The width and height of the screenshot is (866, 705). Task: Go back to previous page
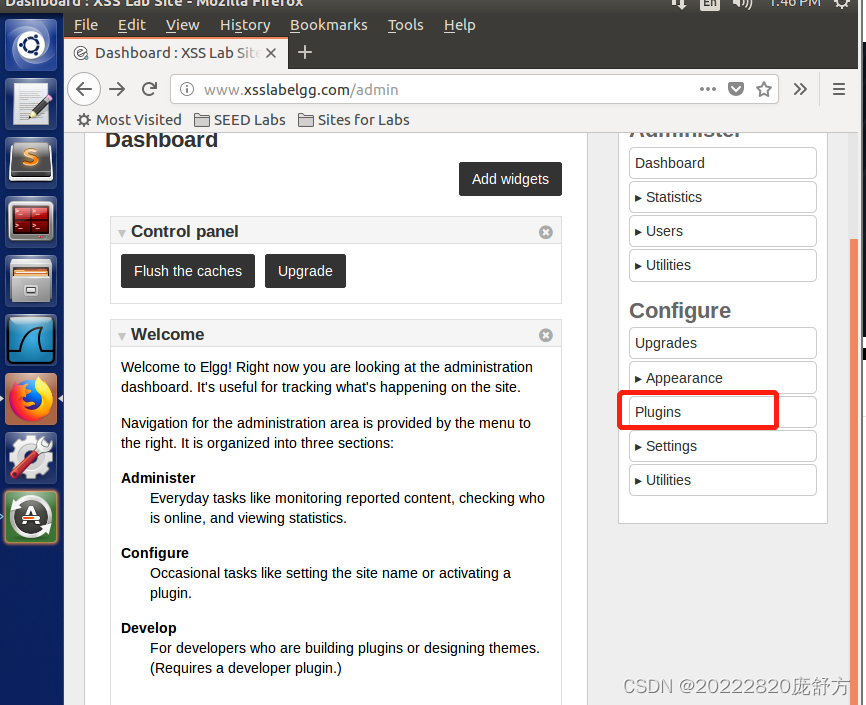84,89
